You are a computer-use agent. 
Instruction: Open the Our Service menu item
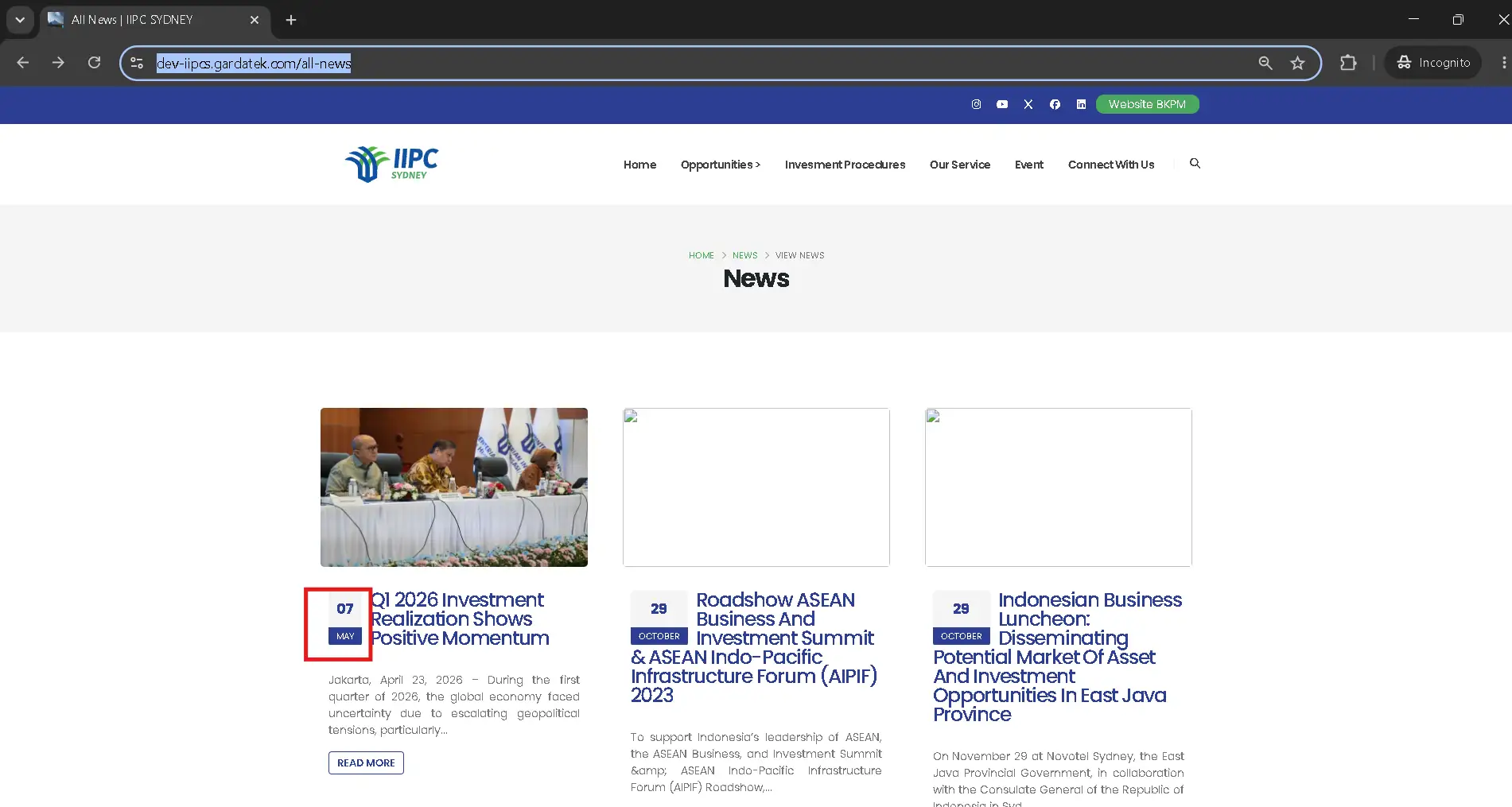pyautogui.click(x=960, y=165)
